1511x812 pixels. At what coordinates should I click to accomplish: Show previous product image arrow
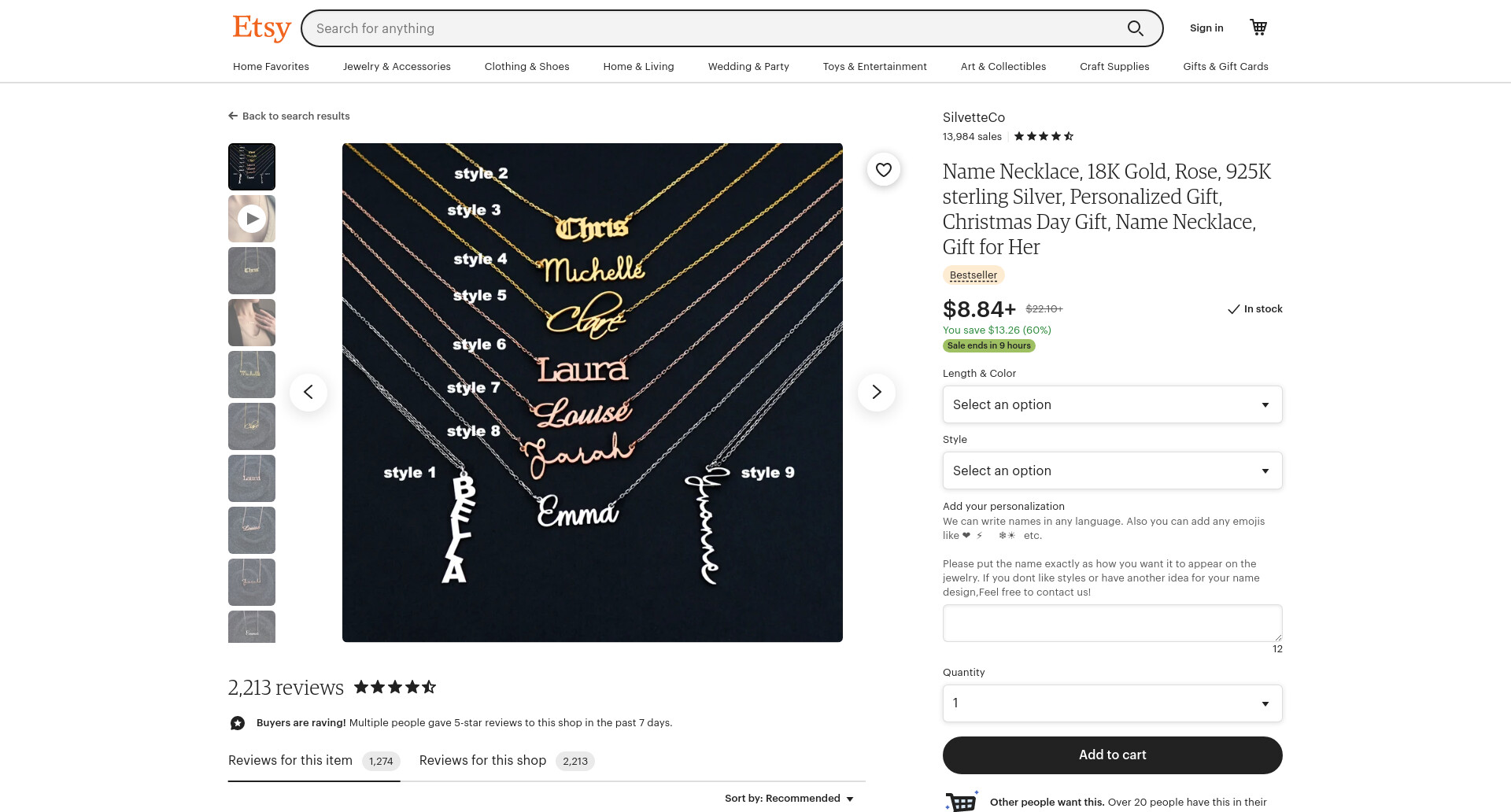[308, 392]
